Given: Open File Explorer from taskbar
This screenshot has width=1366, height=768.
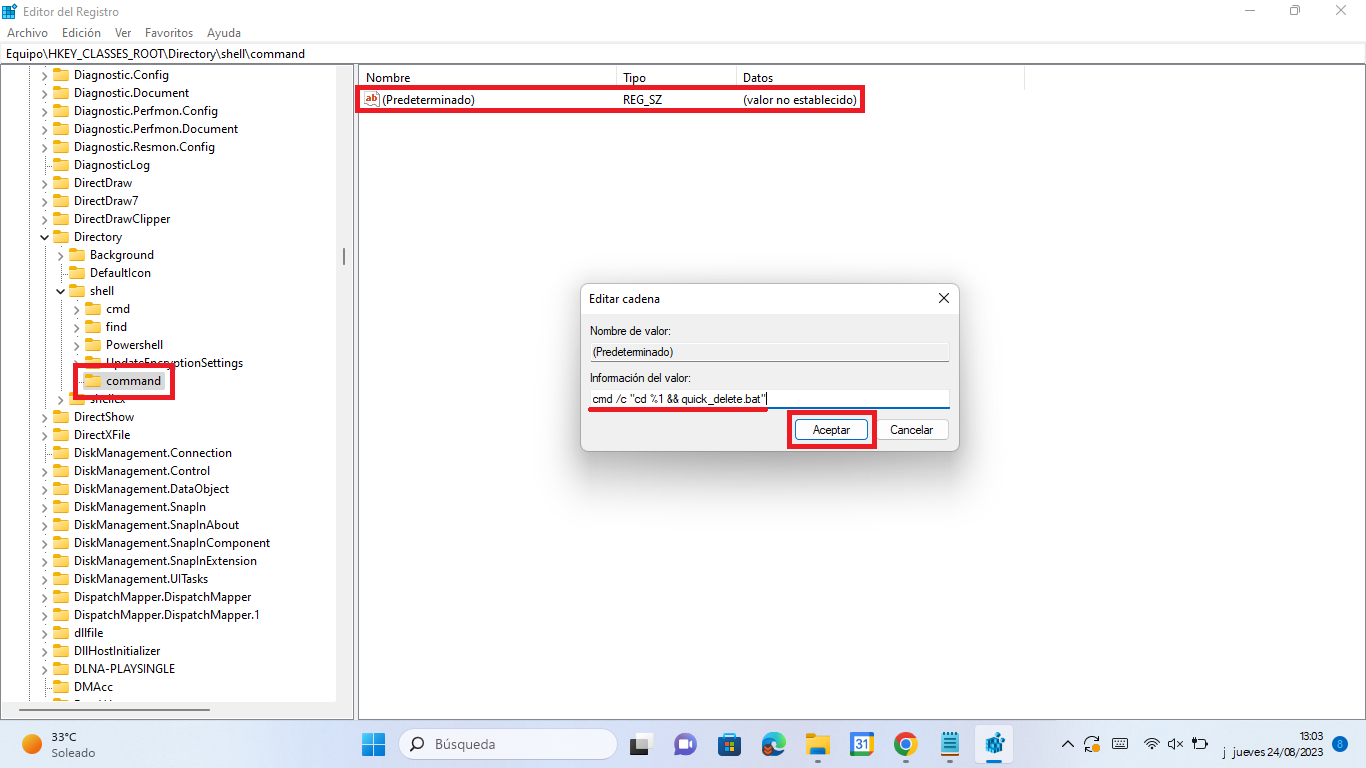Looking at the screenshot, I should point(818,744).
